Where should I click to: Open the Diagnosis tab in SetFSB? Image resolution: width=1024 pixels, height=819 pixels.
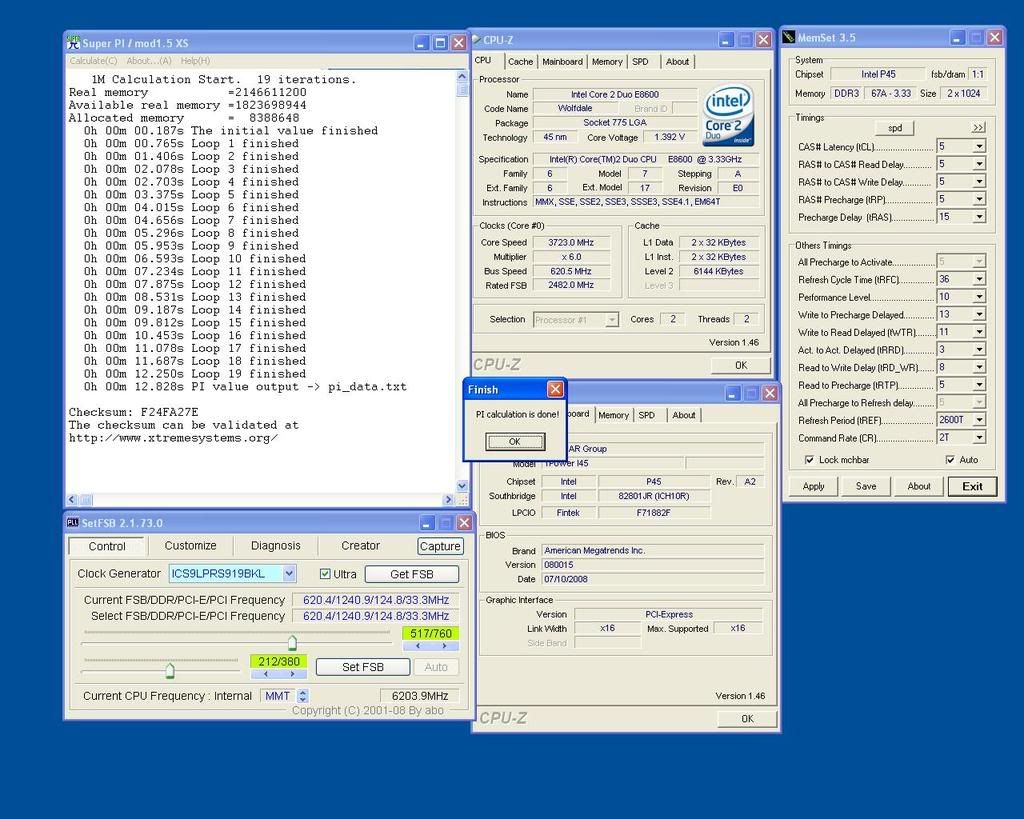(276, 545)
